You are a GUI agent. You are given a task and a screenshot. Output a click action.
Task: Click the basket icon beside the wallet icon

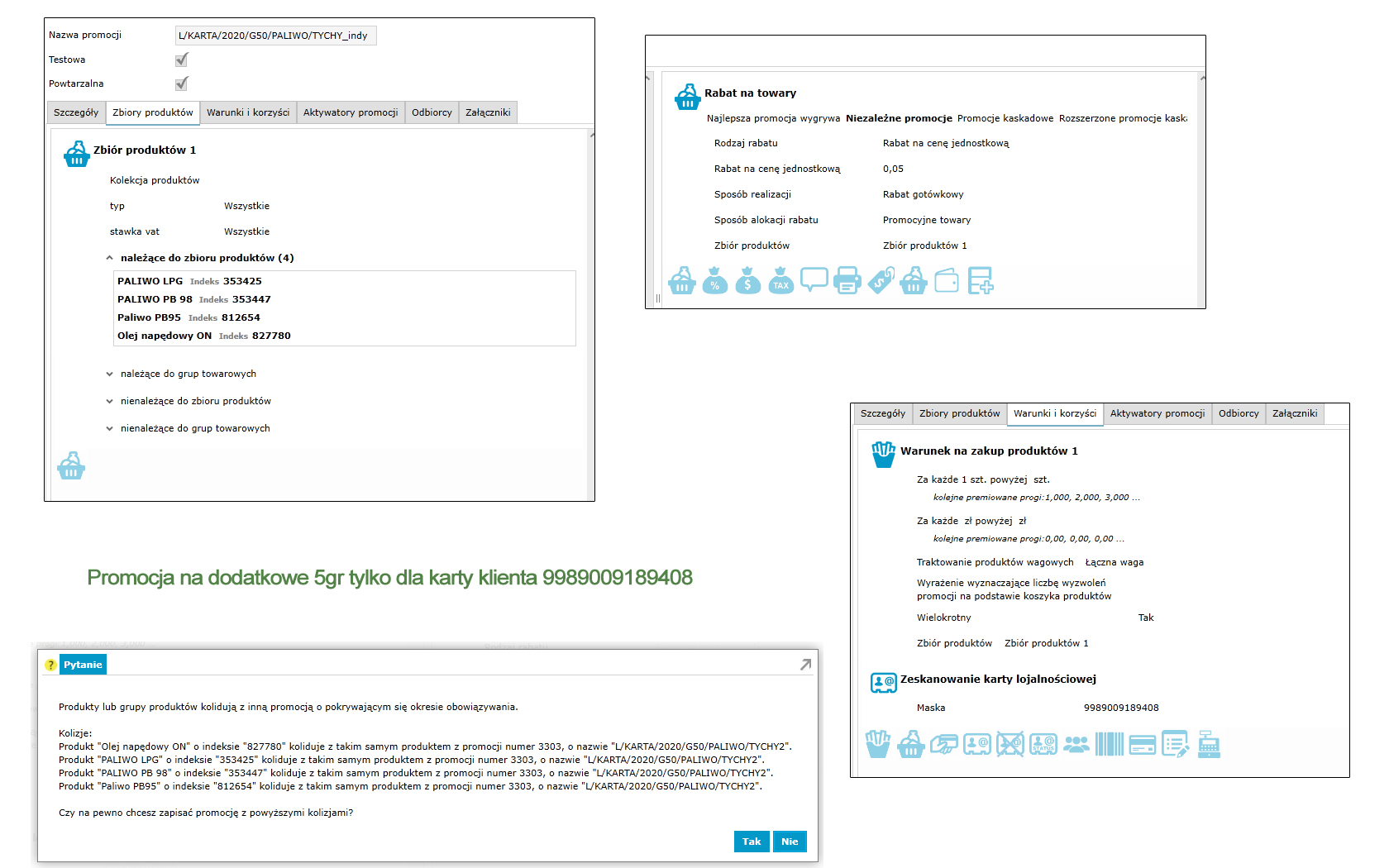[x=914, y=281]
